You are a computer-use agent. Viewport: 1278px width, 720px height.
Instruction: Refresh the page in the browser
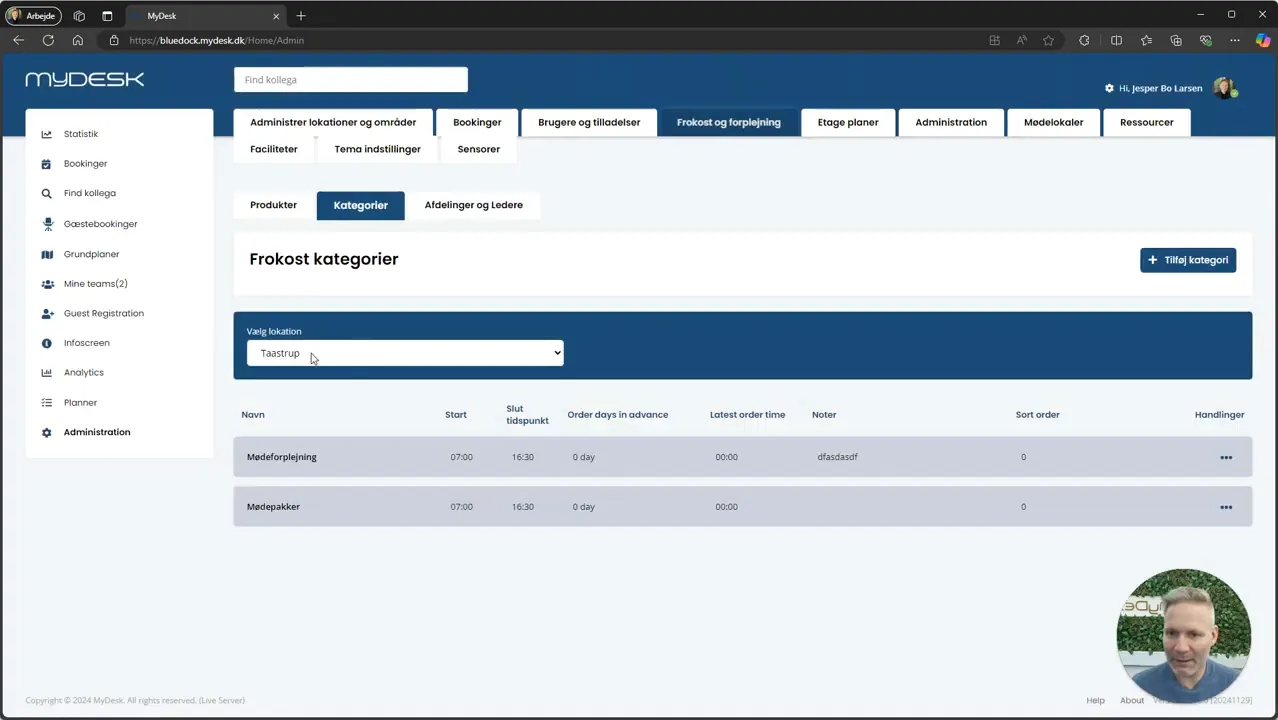pos(48,40)
